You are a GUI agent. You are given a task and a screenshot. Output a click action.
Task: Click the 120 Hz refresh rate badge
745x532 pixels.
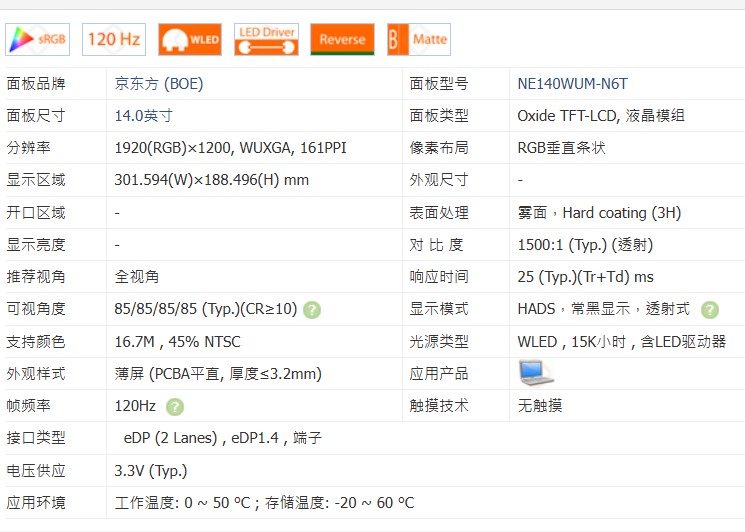(114, 39)
